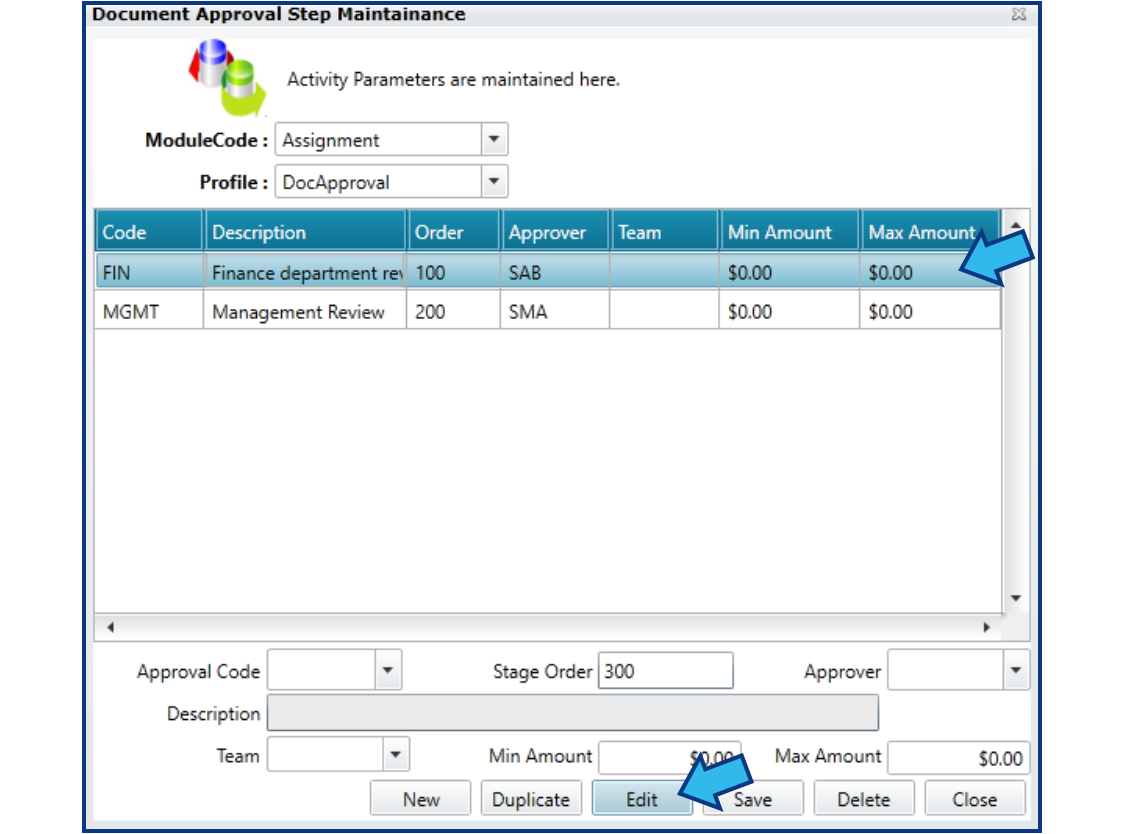Click the vertical scrollbar up arrow
This screenshot has height=834, width=1123.
point(1016,224)
